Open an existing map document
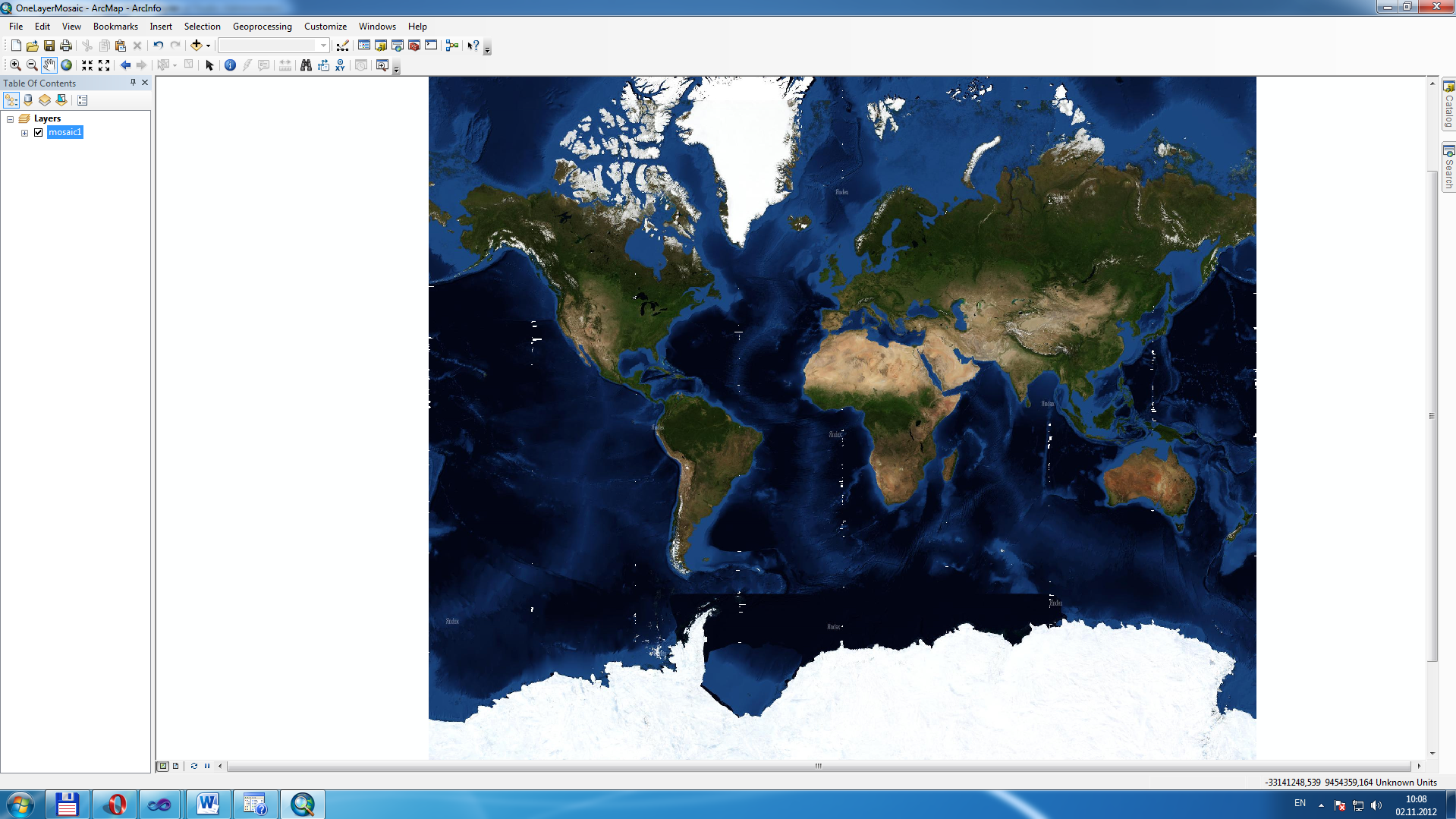1456x819 pixels. coord(33,46)
